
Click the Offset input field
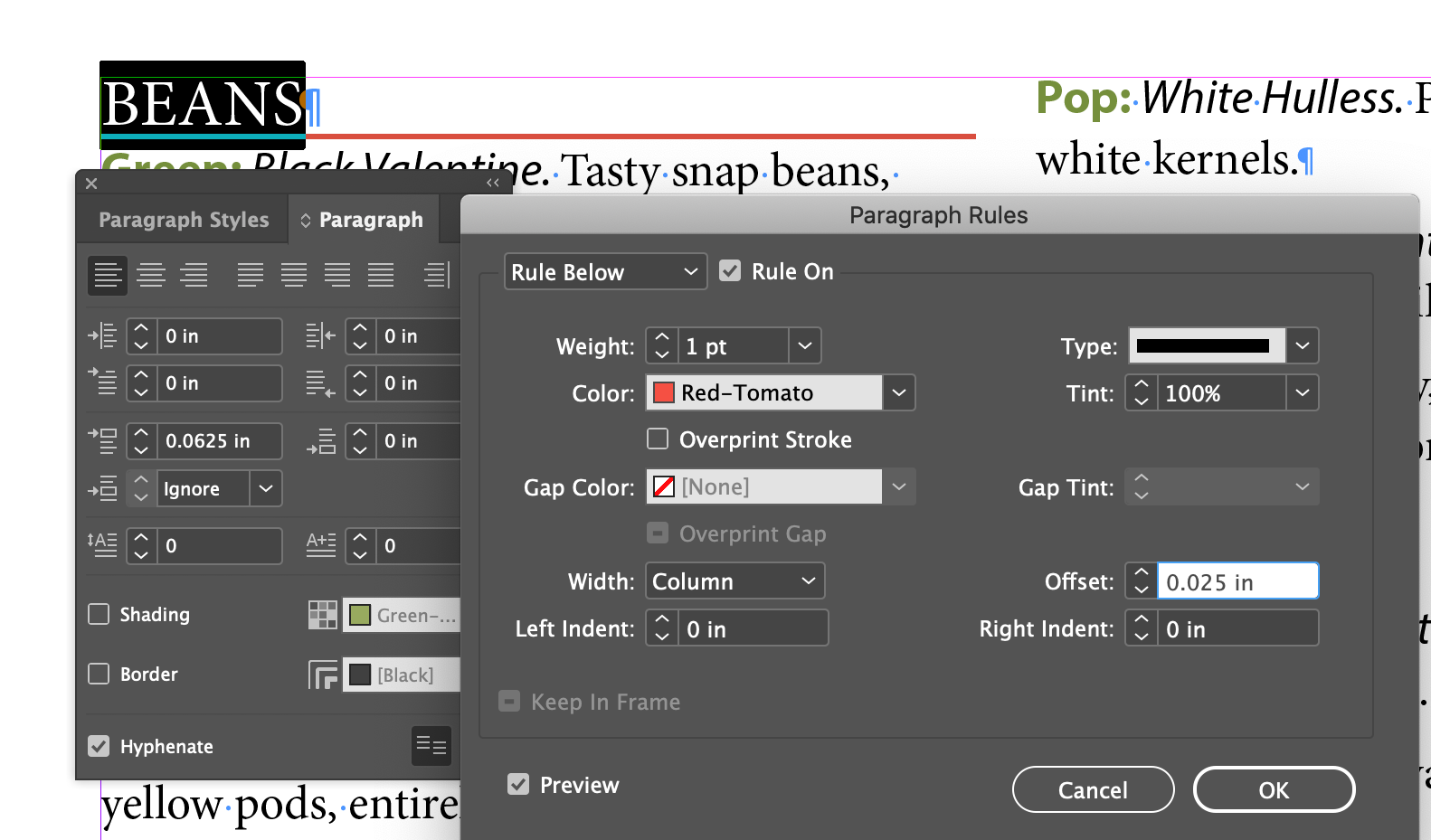click(1237, 581)
